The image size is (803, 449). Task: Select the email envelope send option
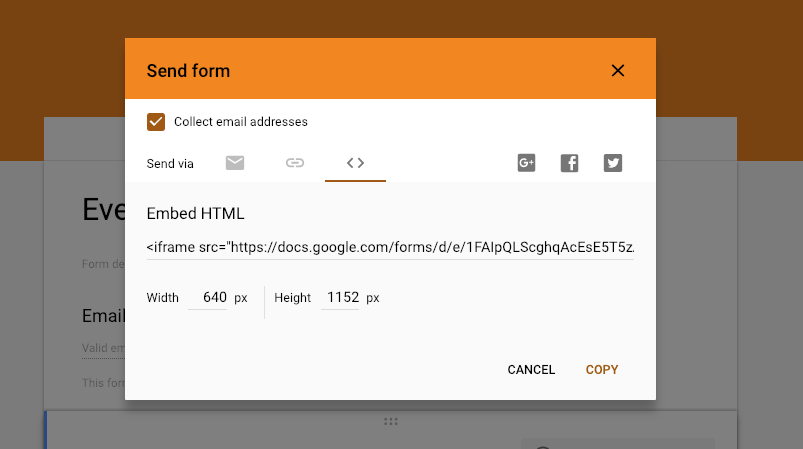click(x=235, y=163)
